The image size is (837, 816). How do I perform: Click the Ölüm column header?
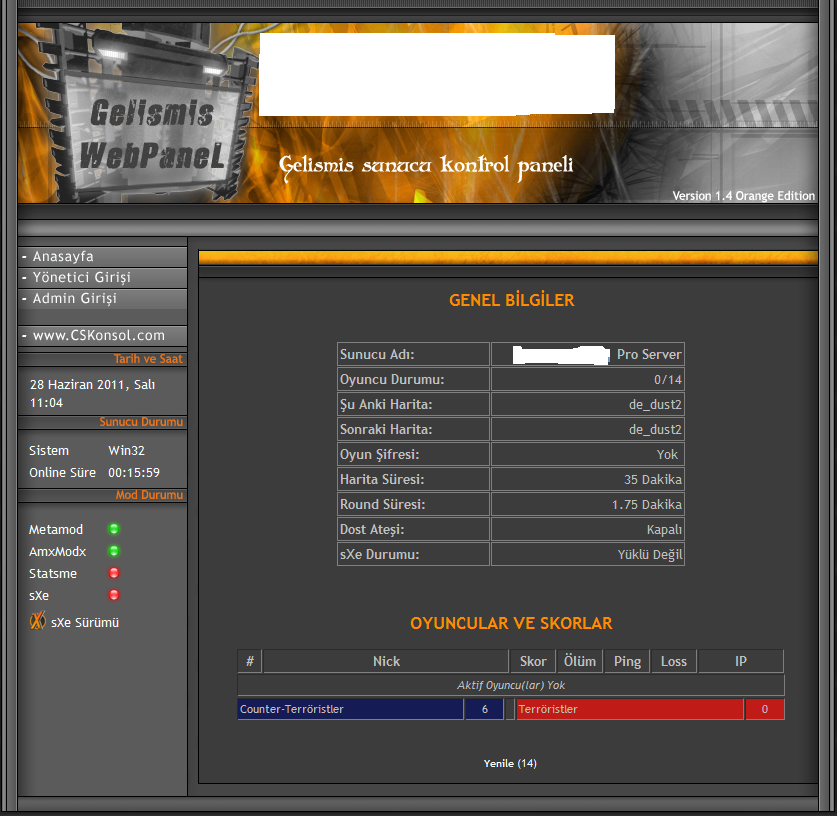coord(579,661)
